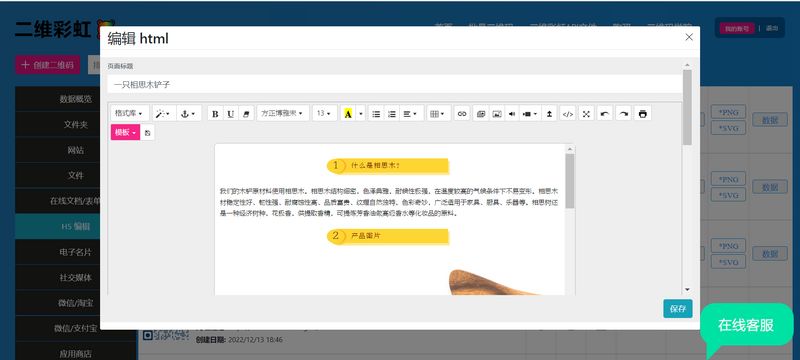Insert an unordered bullet list
Viewport: 800px width, 360px height.
pos(376,114)
